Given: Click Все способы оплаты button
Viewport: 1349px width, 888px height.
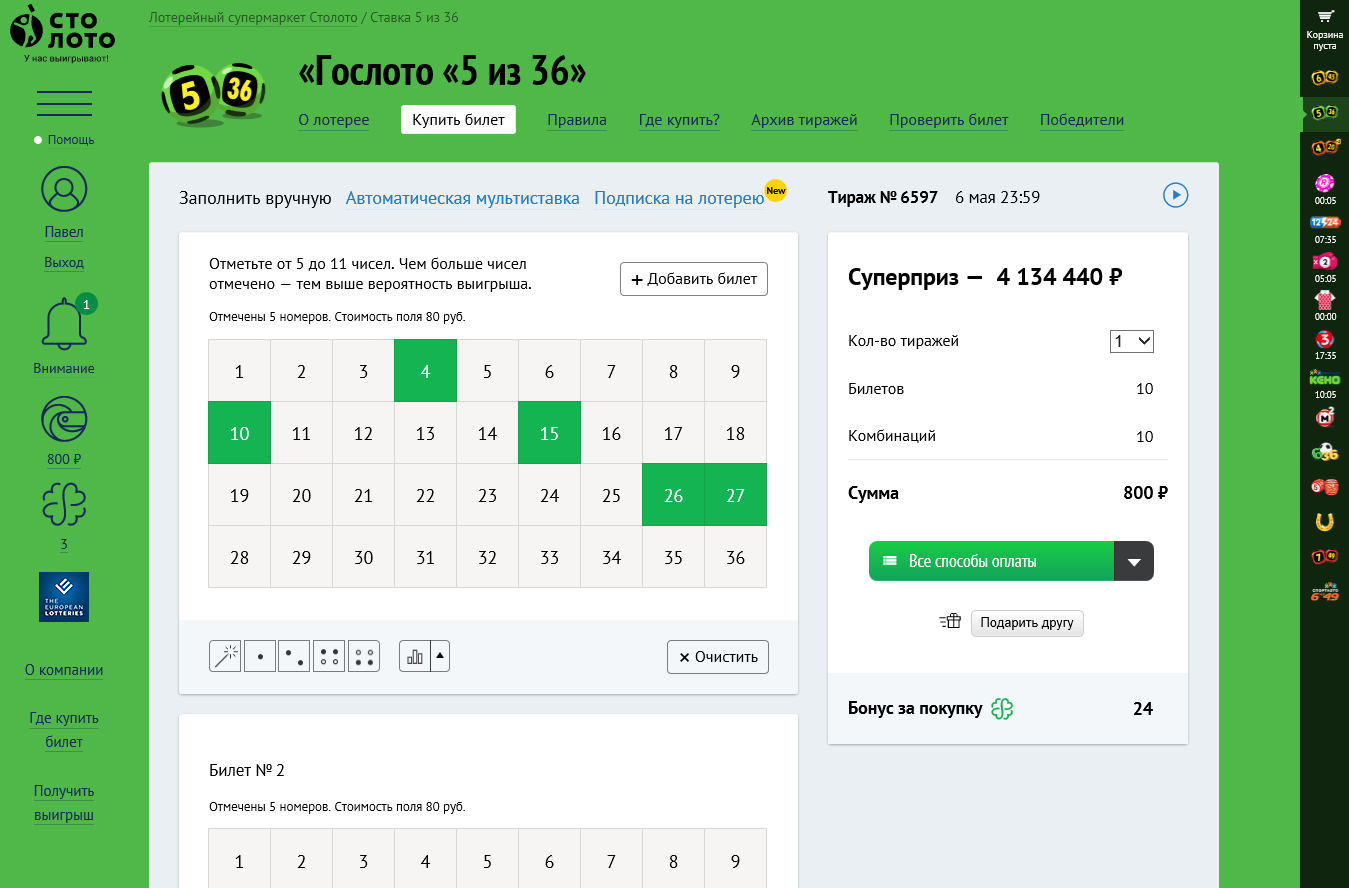Looking at the screenshot, I should [991, 561].
